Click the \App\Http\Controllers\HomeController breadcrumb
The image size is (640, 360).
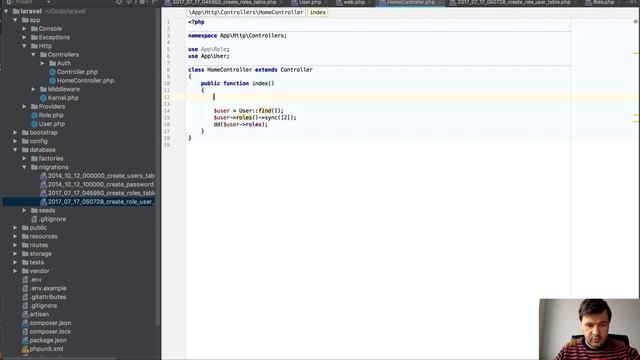coord(246,12)
